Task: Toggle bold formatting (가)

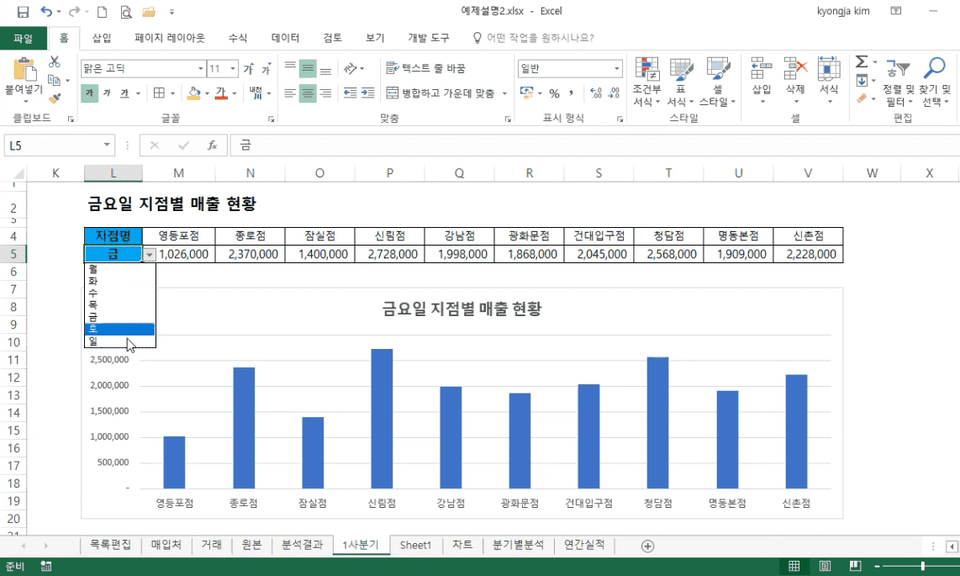Action: (89, 93)
